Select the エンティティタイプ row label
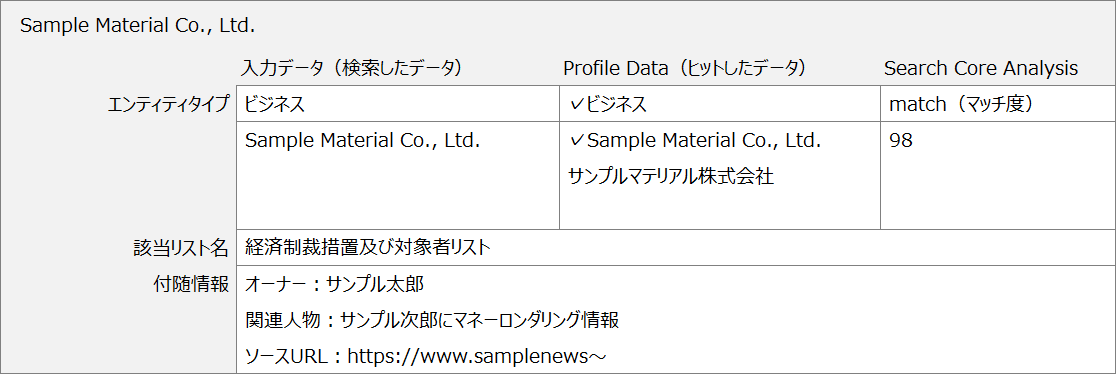The height and width of the screenshot is (374, 1116). [x=166, y=105]
